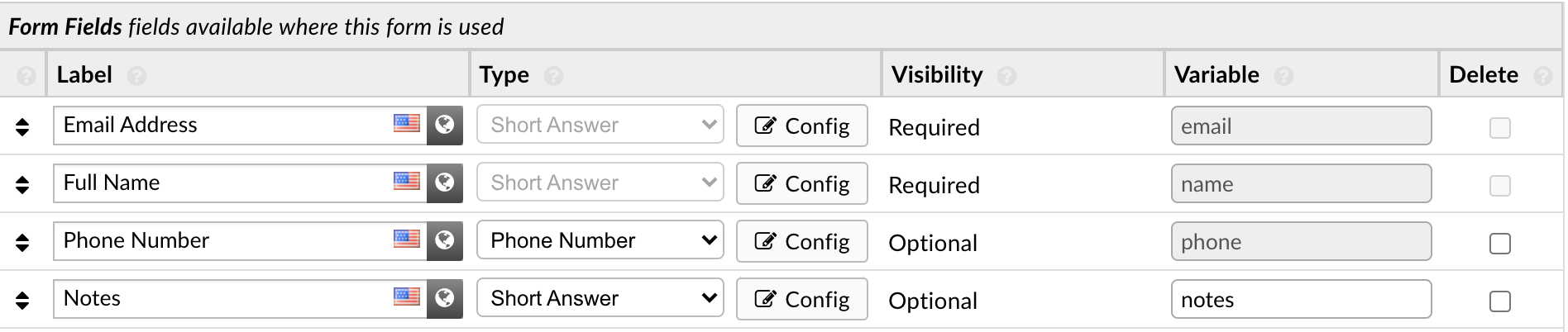Viewport: 1568px width, 332px height.
Task: Open Config for Full Name field
Action: click(x=801, y=183)
